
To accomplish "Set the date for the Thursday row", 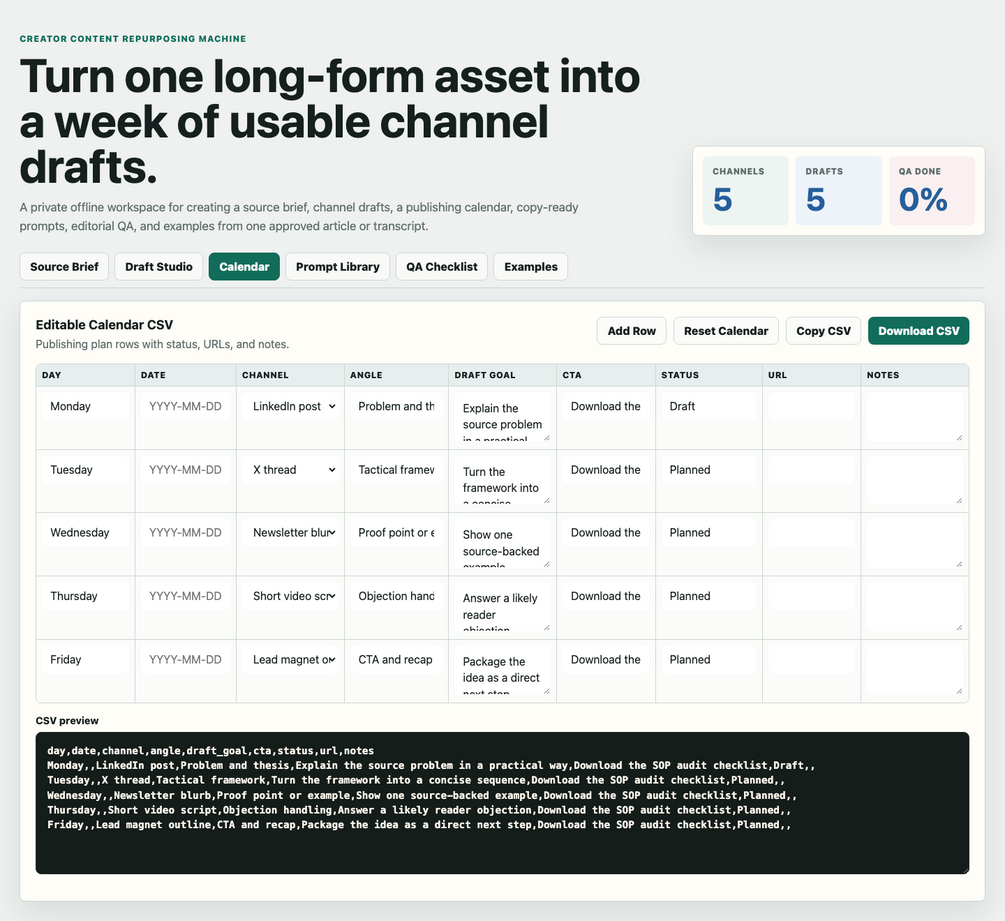I will coord(185,596).
